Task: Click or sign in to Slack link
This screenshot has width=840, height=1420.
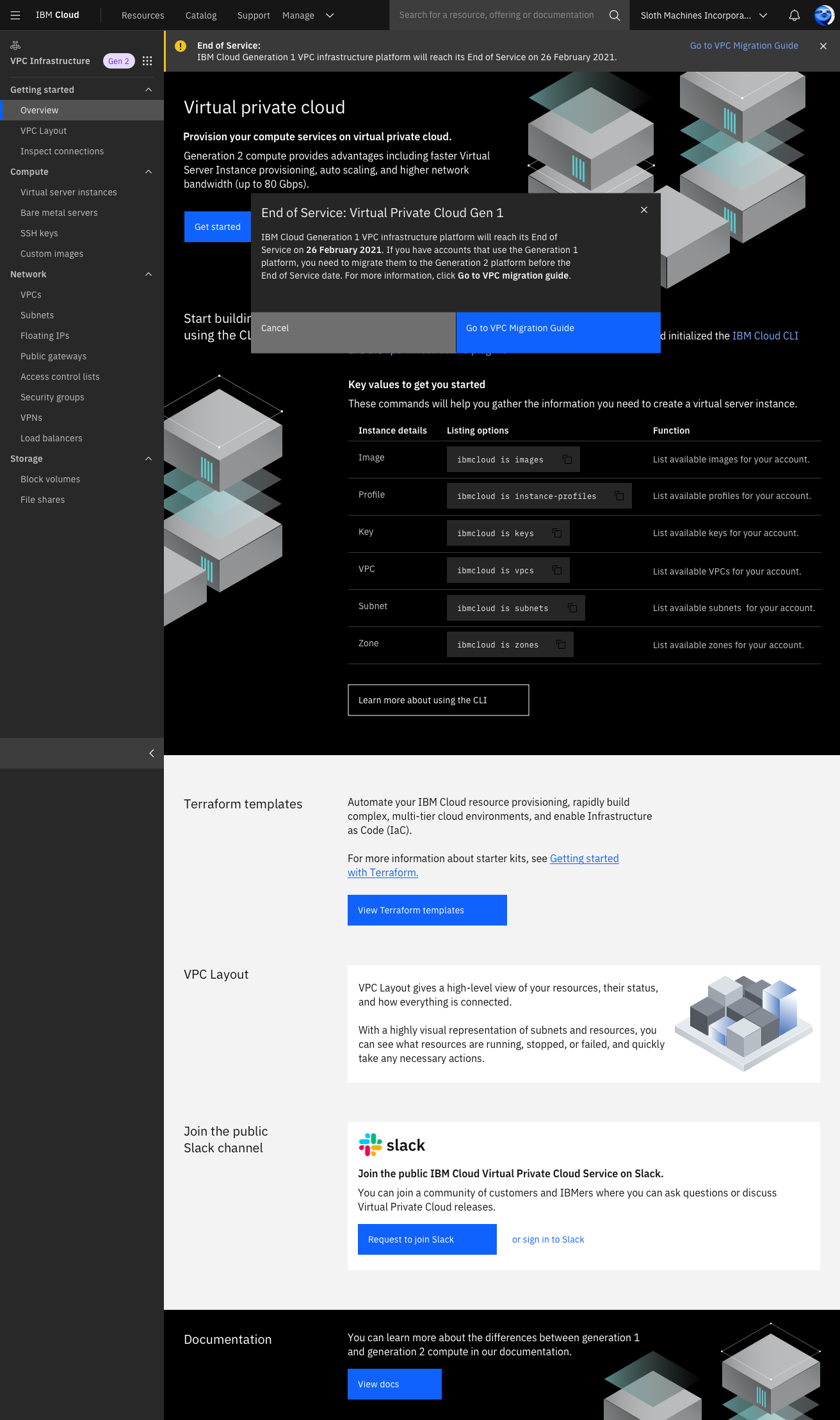Action: [548, 1239]
